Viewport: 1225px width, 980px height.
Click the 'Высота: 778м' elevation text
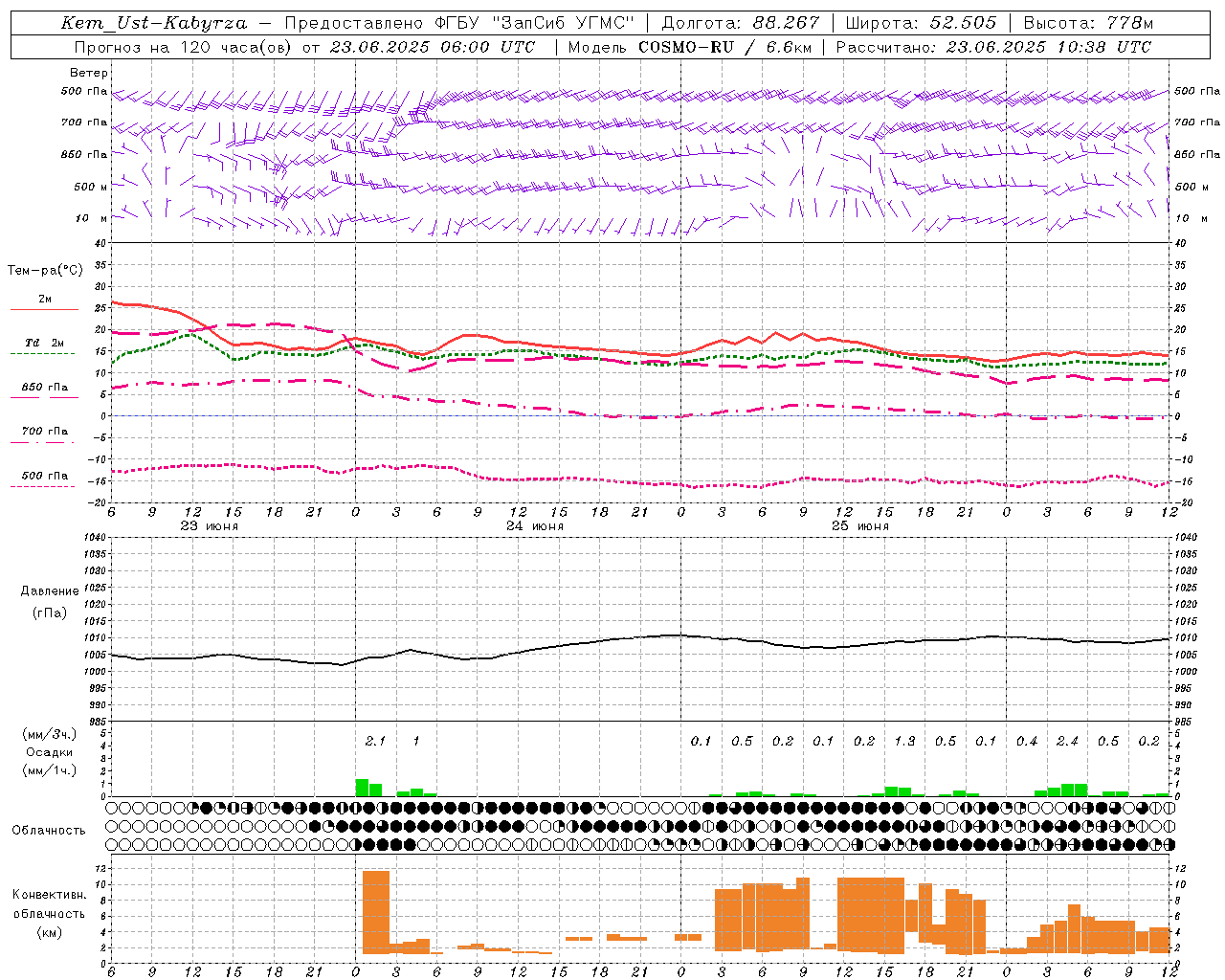1088,23
